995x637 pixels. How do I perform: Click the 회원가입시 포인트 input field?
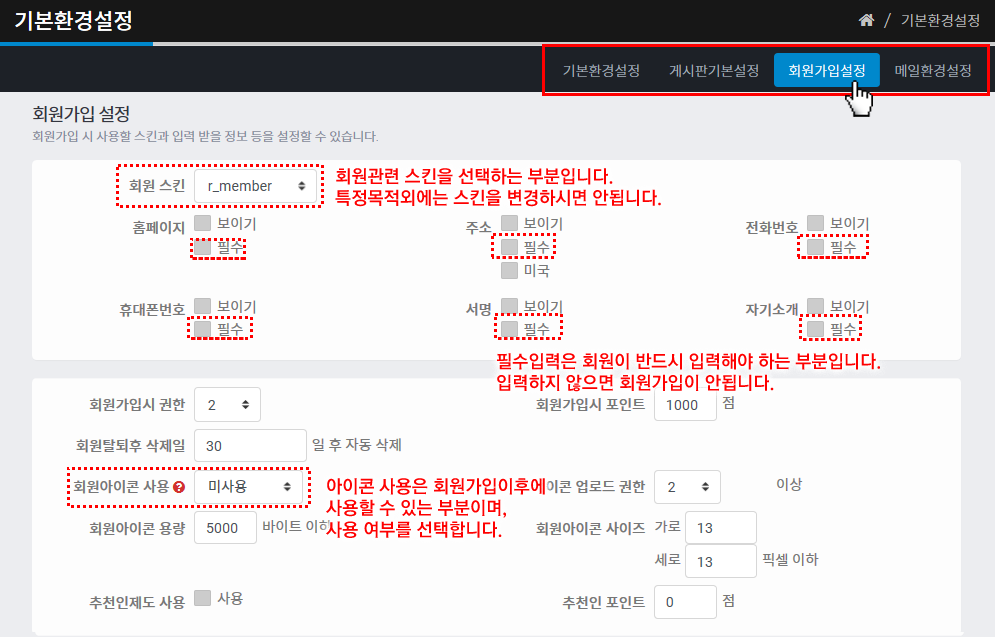coord(685,404)
